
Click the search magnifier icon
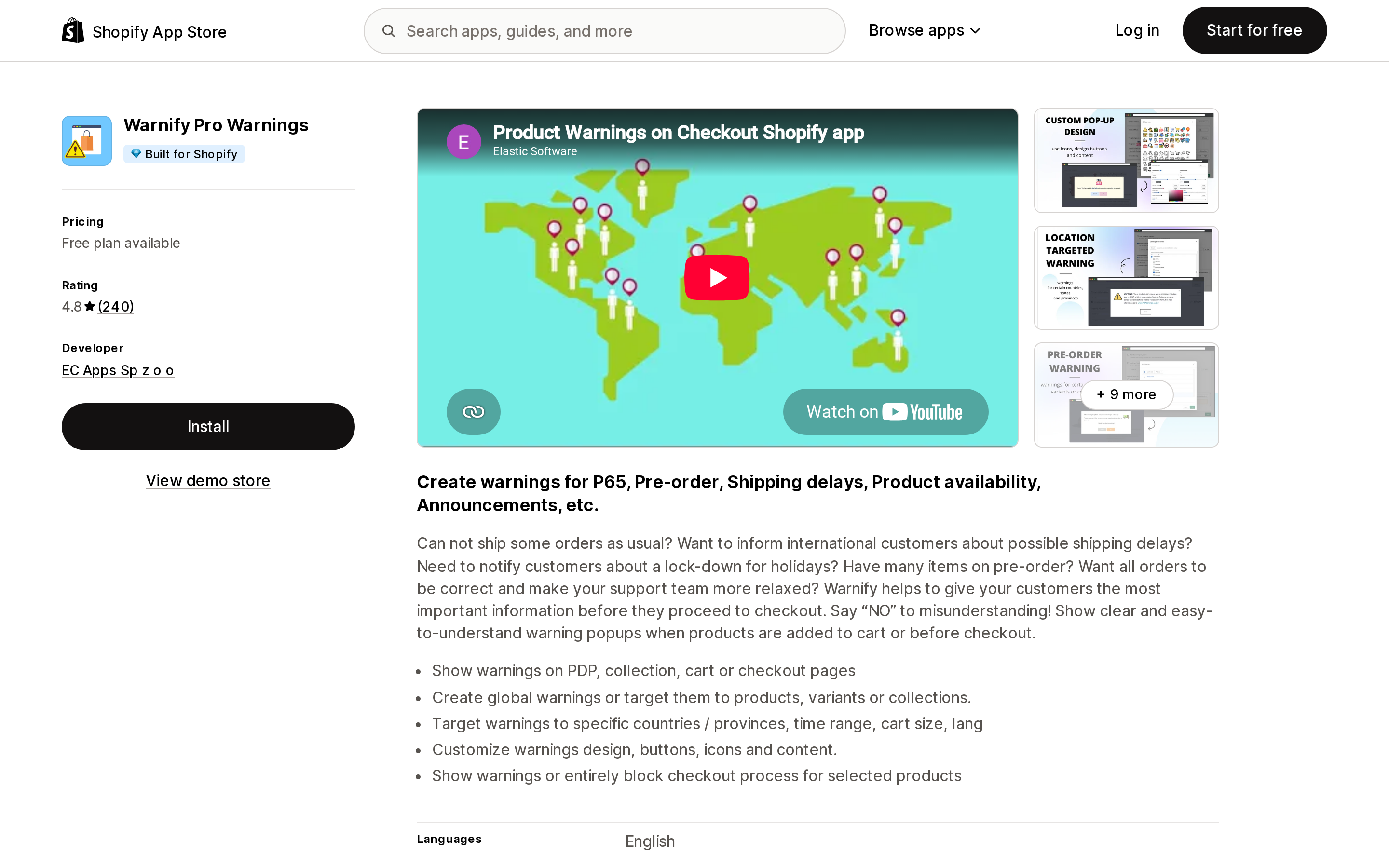click(x=389, y=31)
